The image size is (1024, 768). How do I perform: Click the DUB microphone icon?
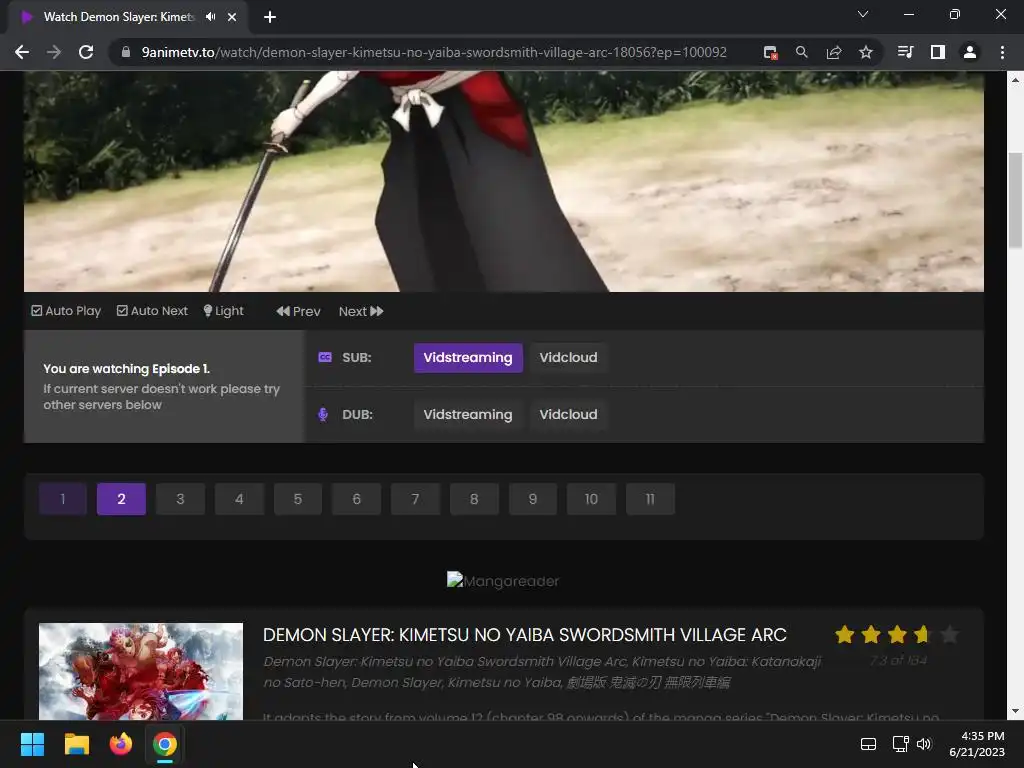click(323, 415)
